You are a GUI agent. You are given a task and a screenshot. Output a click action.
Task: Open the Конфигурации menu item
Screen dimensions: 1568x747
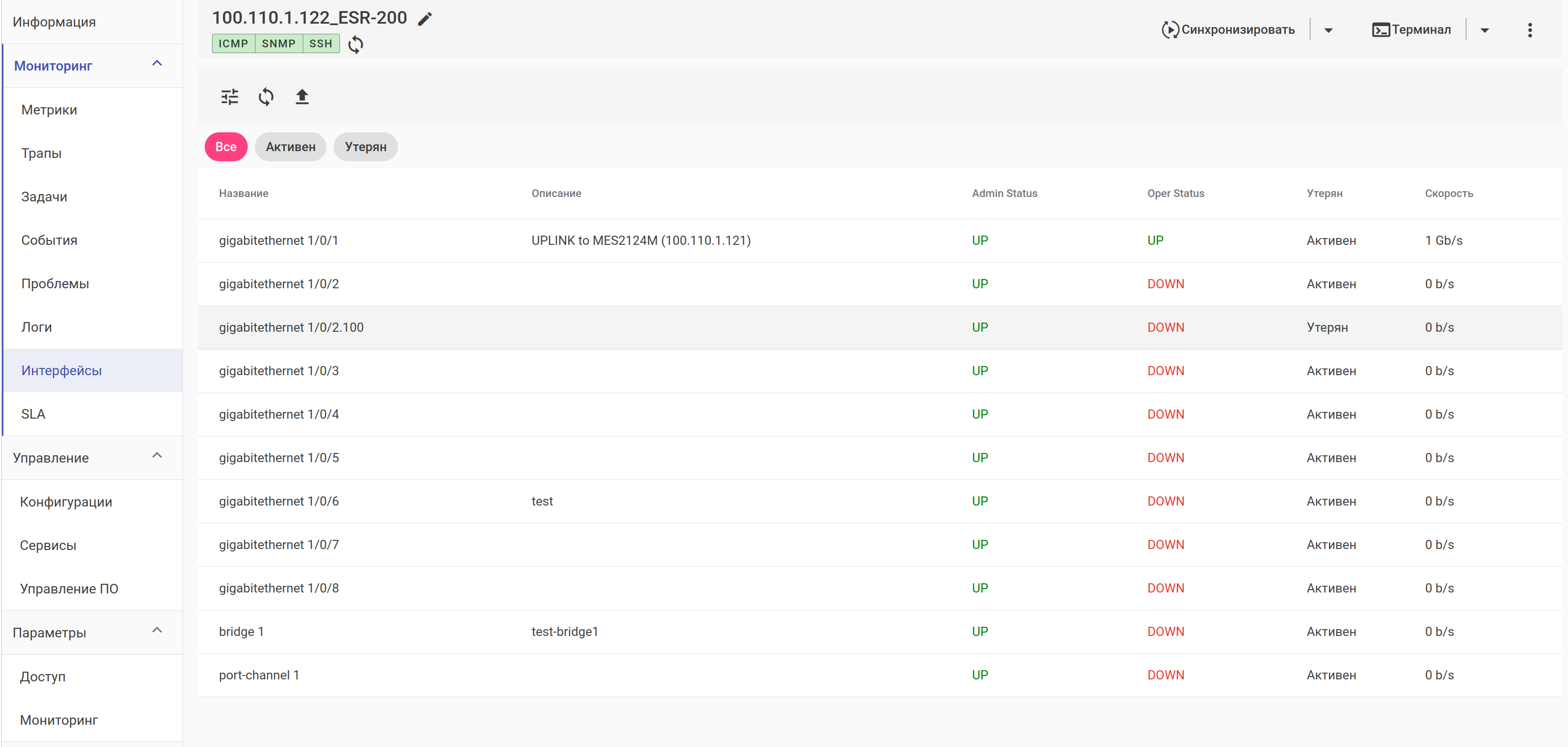point(66,502)
